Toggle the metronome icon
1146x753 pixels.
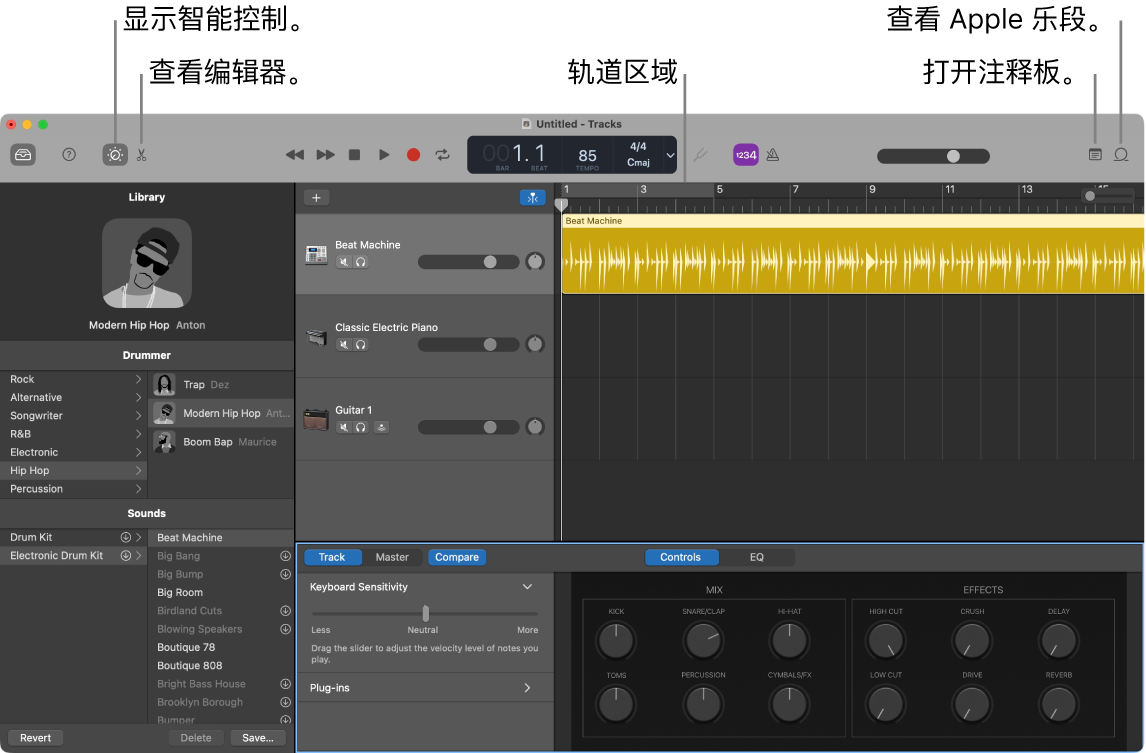(x=772, y=155)
